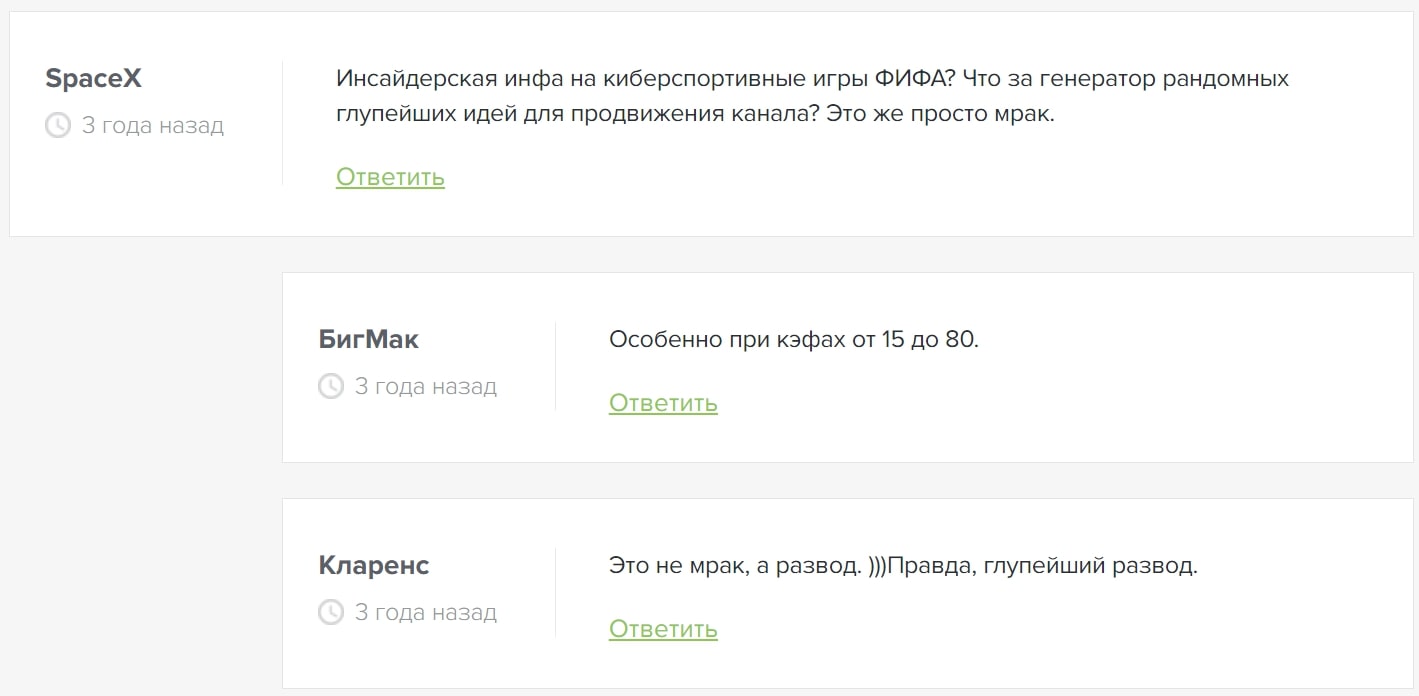This screenshot has width=1419, height=696.
Task: Open the SpaceX username
Action: coord(94,79)
